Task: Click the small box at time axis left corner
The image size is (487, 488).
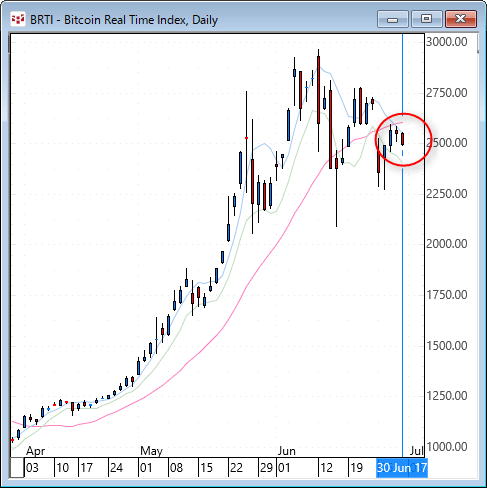Action: click(x=17, y=468)
